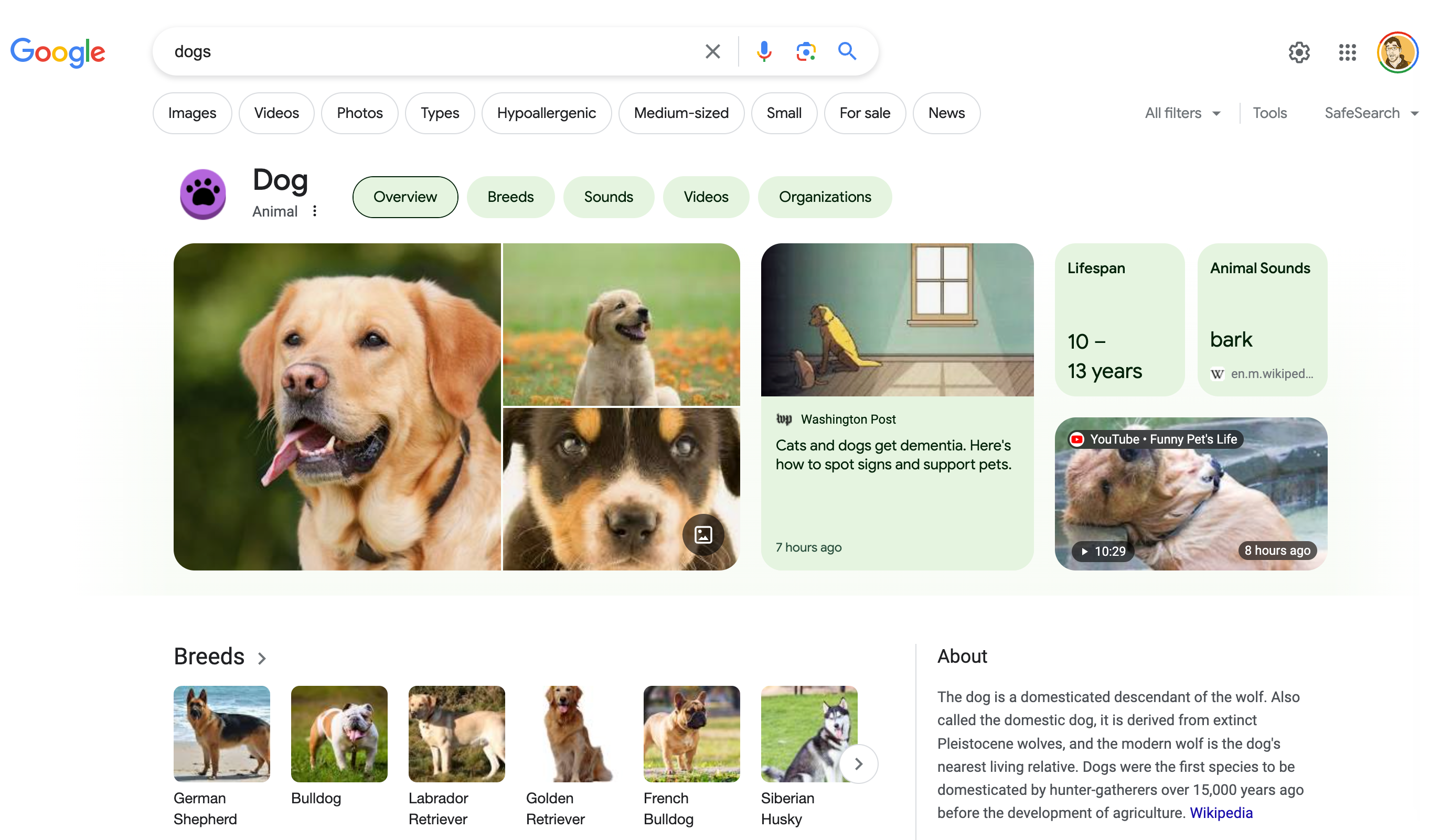The height and width of the screenshot is (840, 1430).
Task: Click the microphone voice search icon
Action: (761, 51)
